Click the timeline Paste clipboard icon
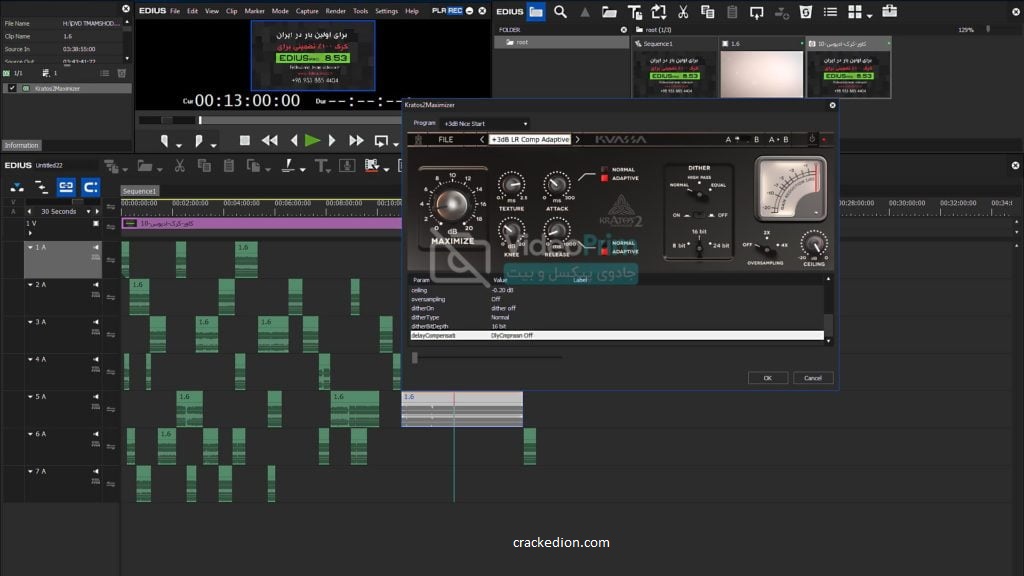Screen dimensions: 1024x576 click(229, 166)
